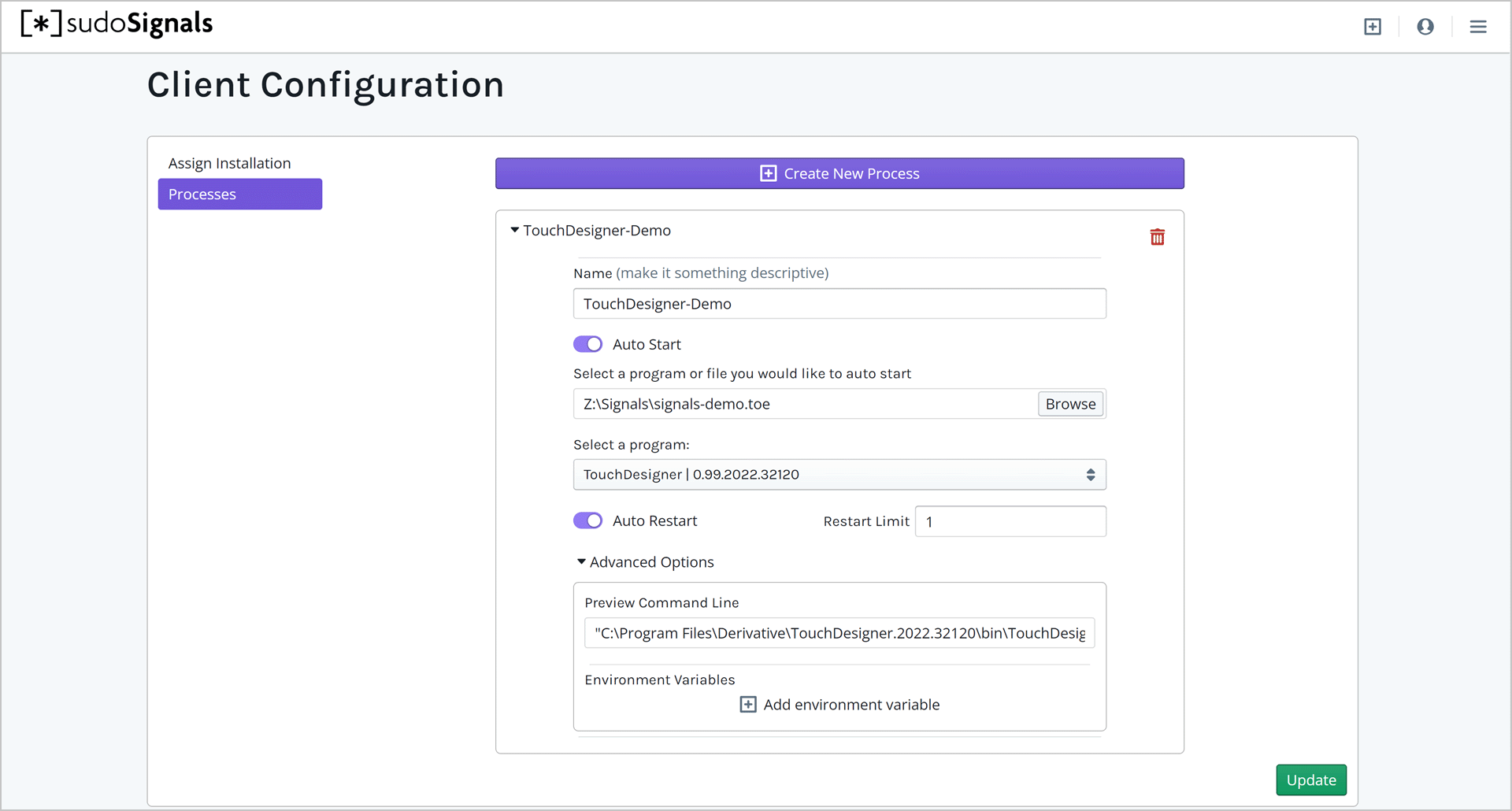
Task: Click the plus icon in top header
Action: 1373,27
